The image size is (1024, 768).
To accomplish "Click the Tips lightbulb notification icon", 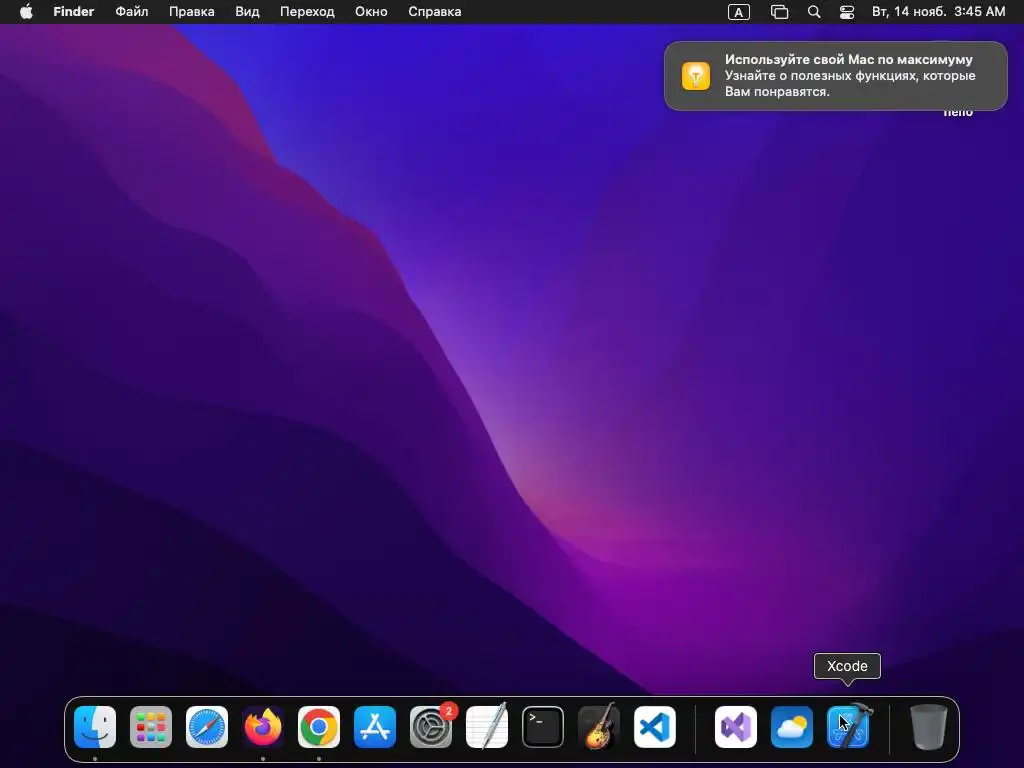I will 696,76.
